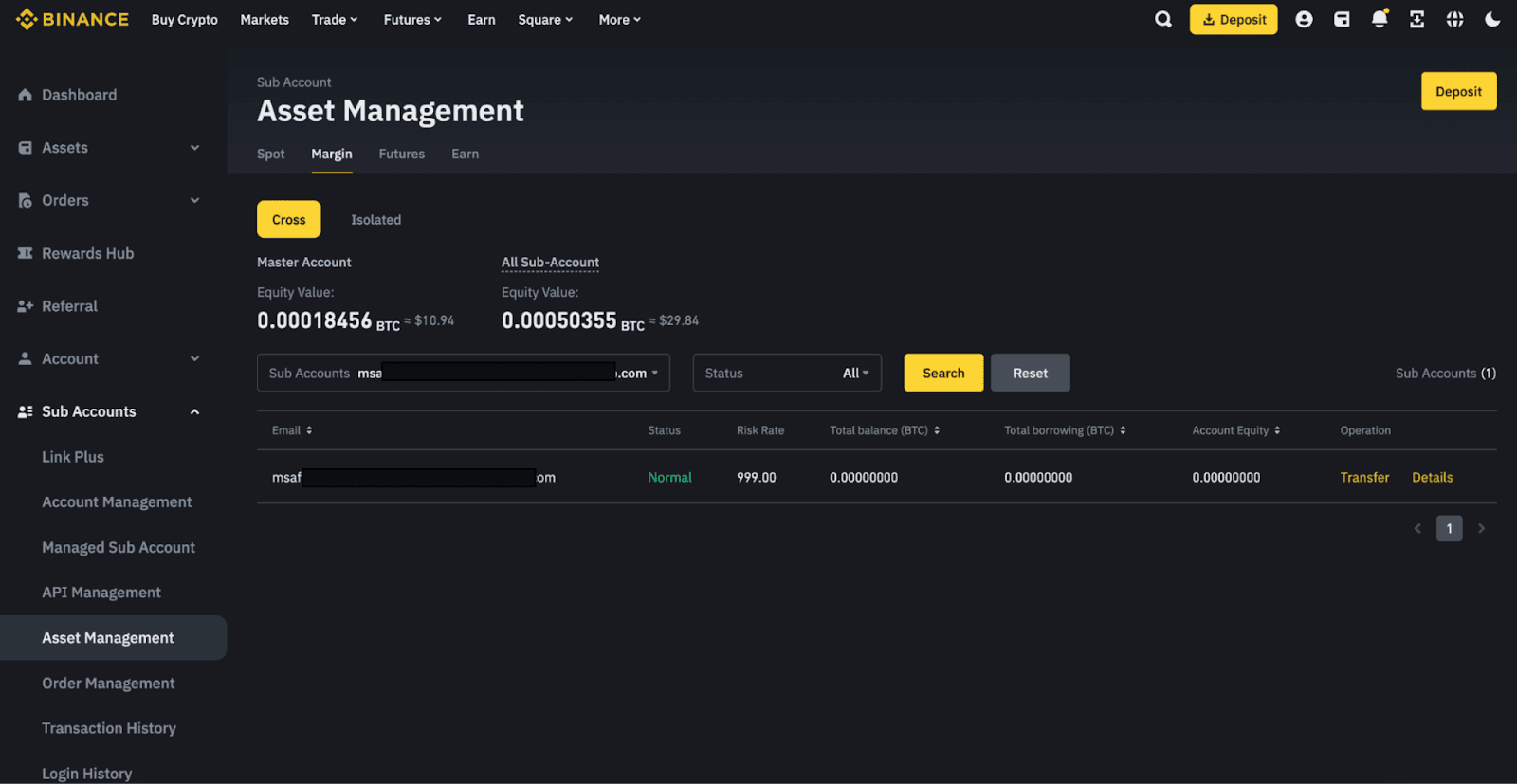
Task: Switch to Isolated margin mode
Action: [x=375, y=220]
